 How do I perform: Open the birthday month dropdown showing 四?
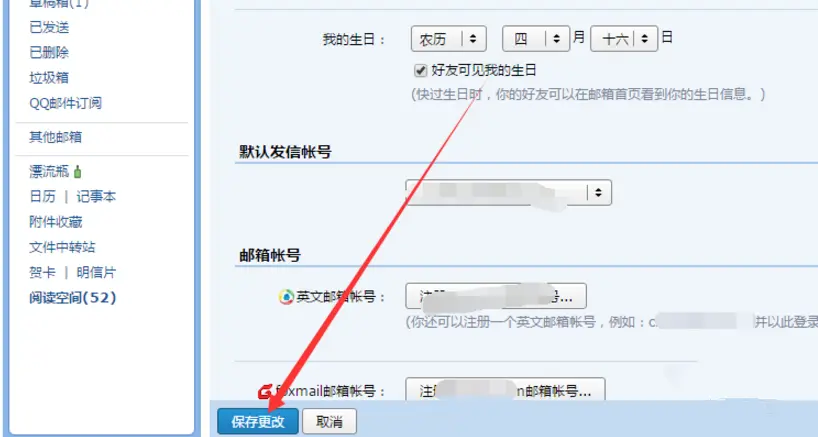[536, 39]
